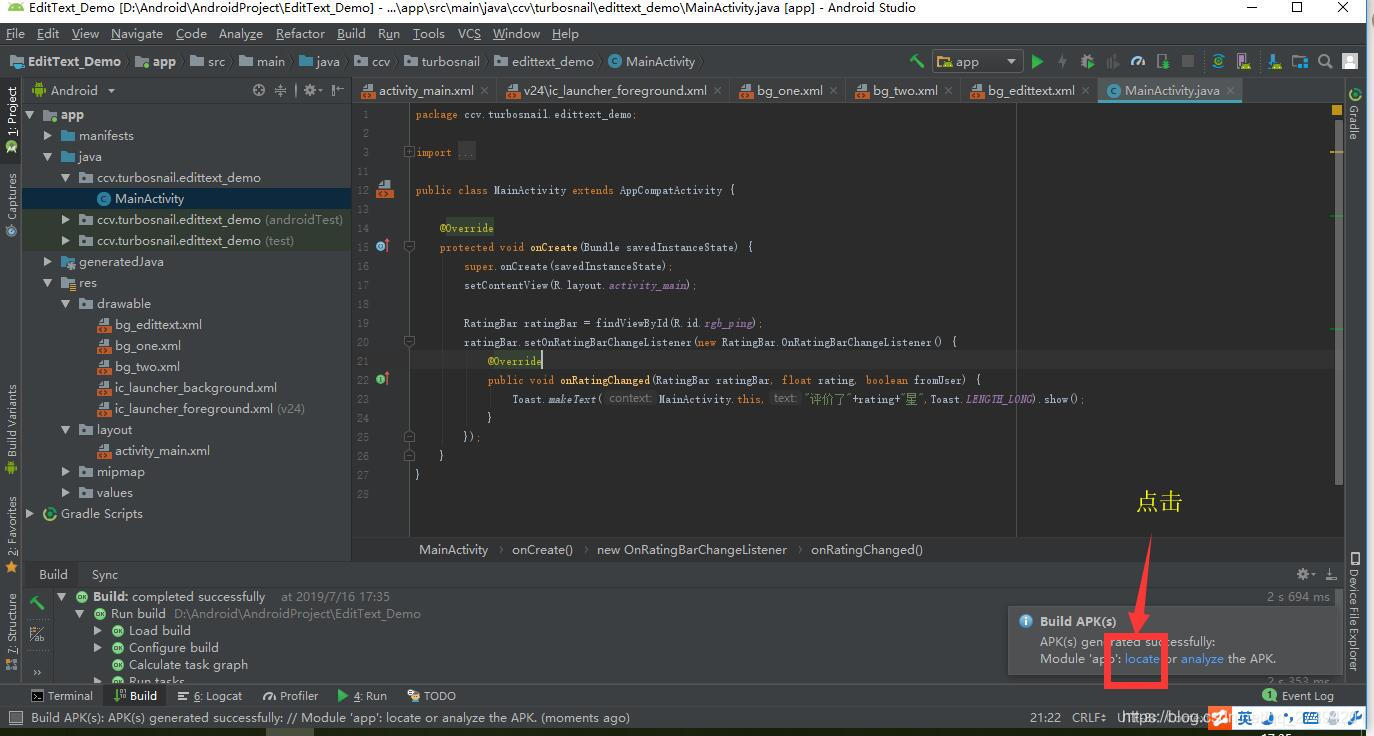
Task: Close the MainActivity.java editor tab
Action: point(1231,90)
